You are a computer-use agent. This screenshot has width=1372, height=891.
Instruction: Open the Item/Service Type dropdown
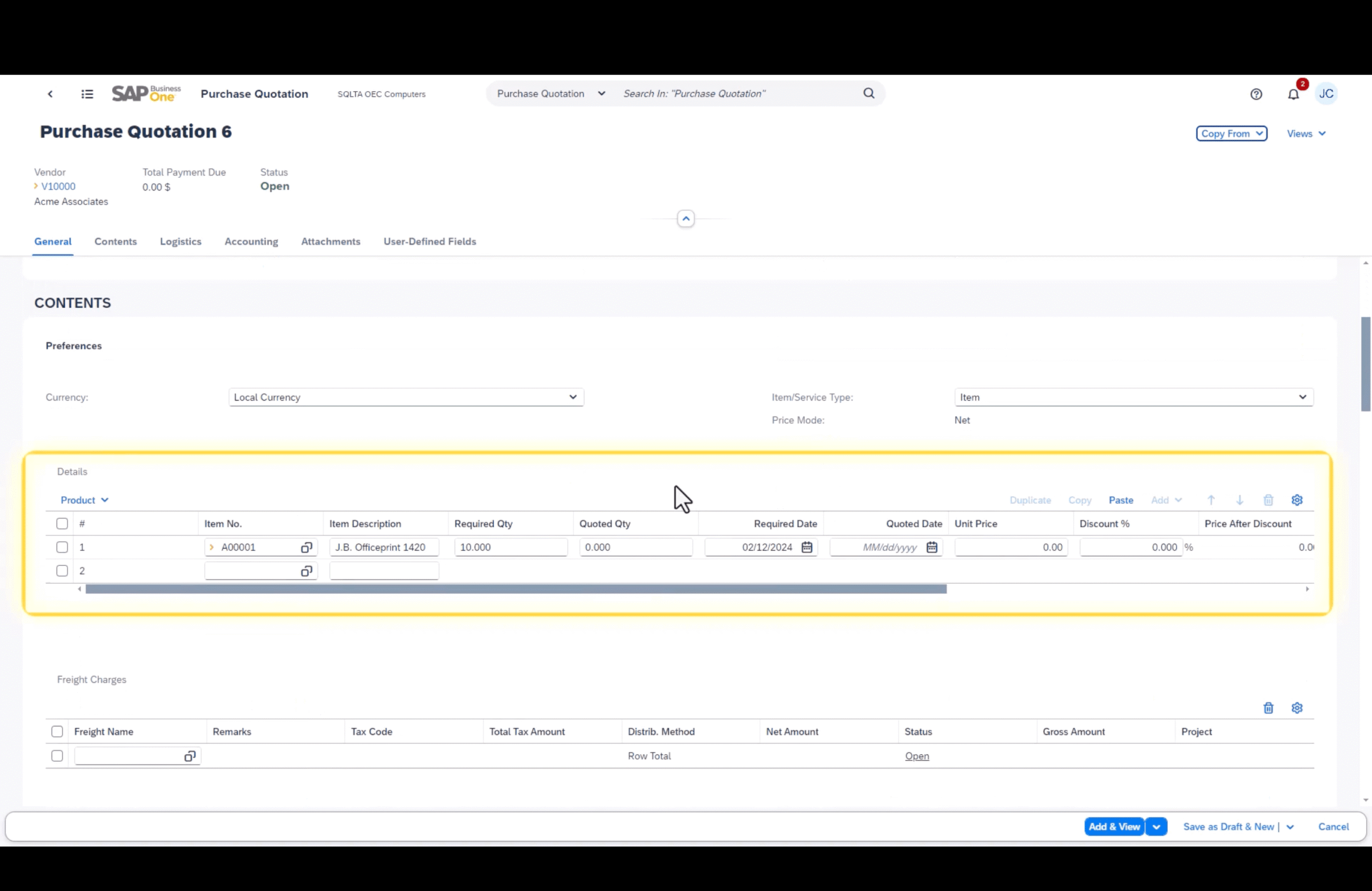[1134, 398]
